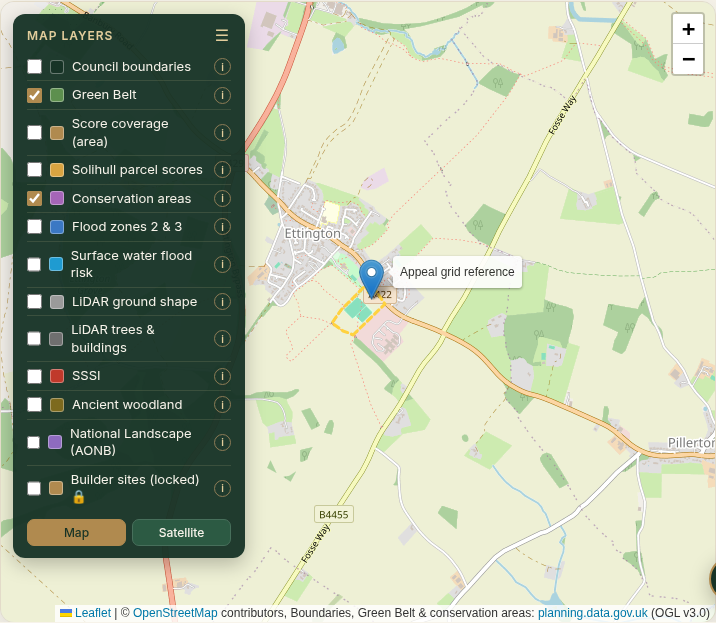
Task: Open LiDAR ground shape info icon
Action: pos(222,301)
